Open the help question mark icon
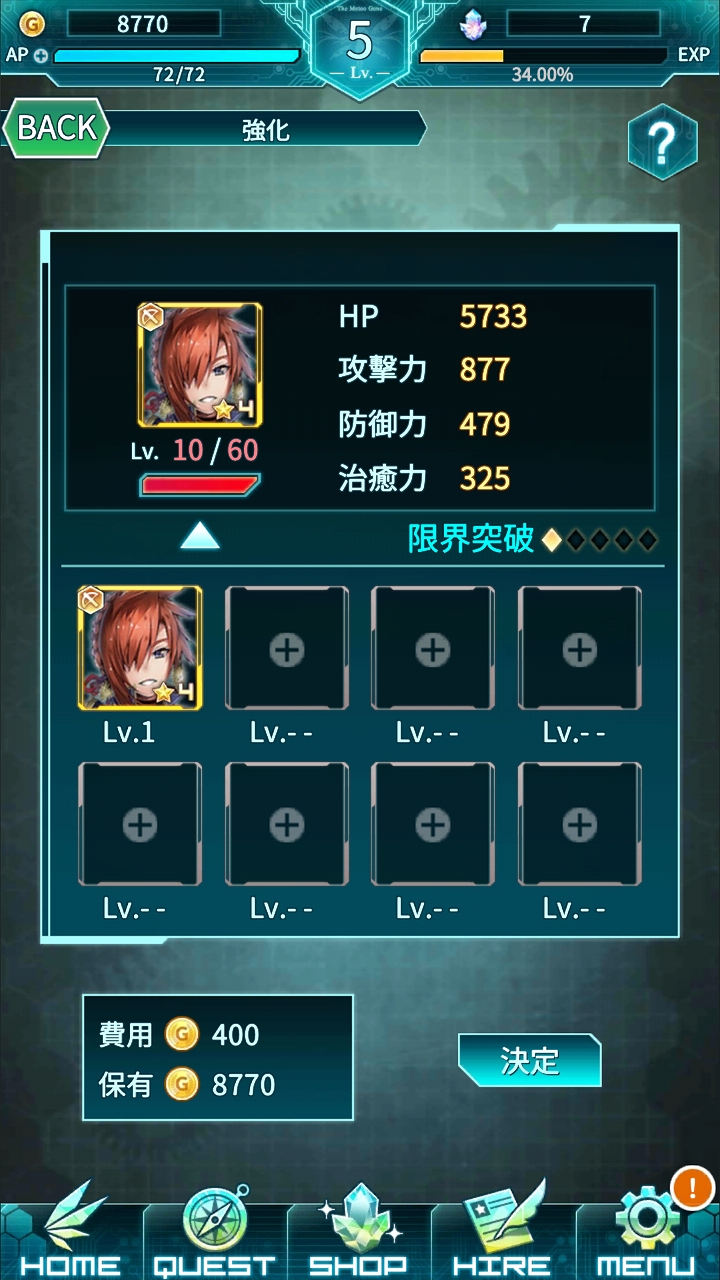 [662, 142]
